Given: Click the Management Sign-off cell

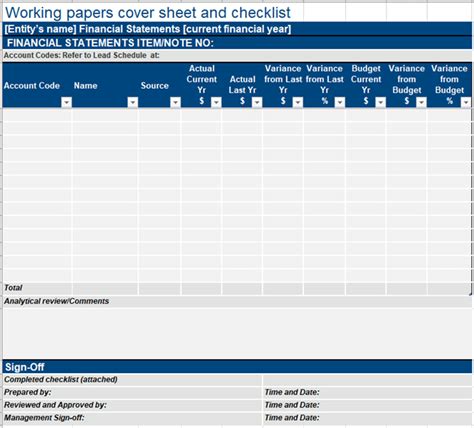Looking at the screenshot, I should coord(132,418).
